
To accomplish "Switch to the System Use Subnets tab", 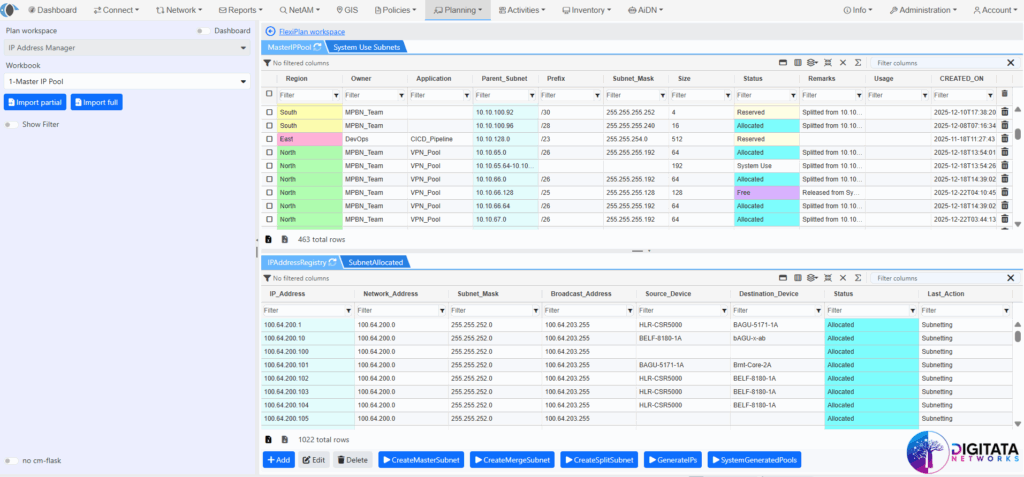I will point(367,47).
